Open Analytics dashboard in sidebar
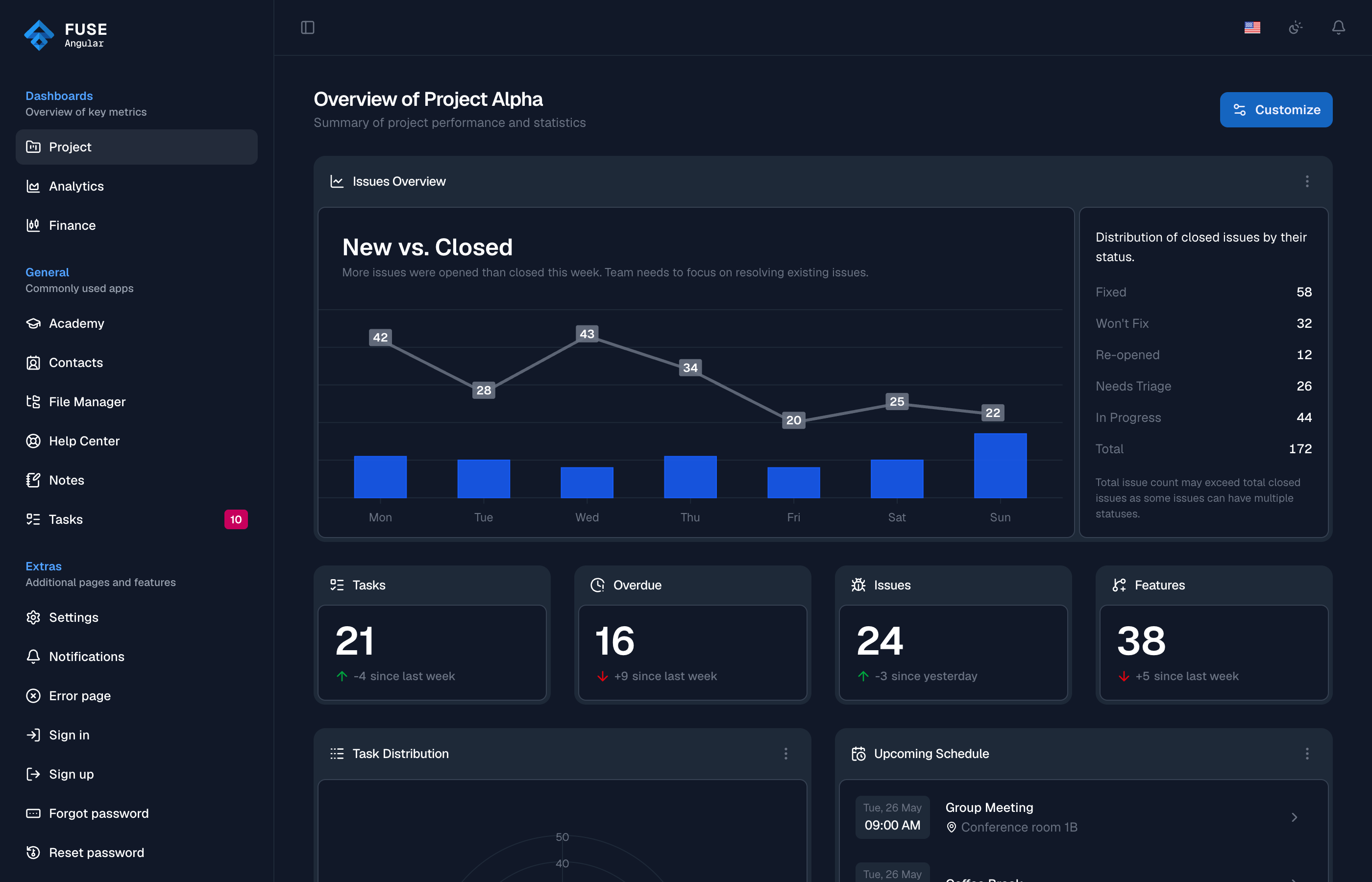This screenshot has width=1372, height=882. 136,186
